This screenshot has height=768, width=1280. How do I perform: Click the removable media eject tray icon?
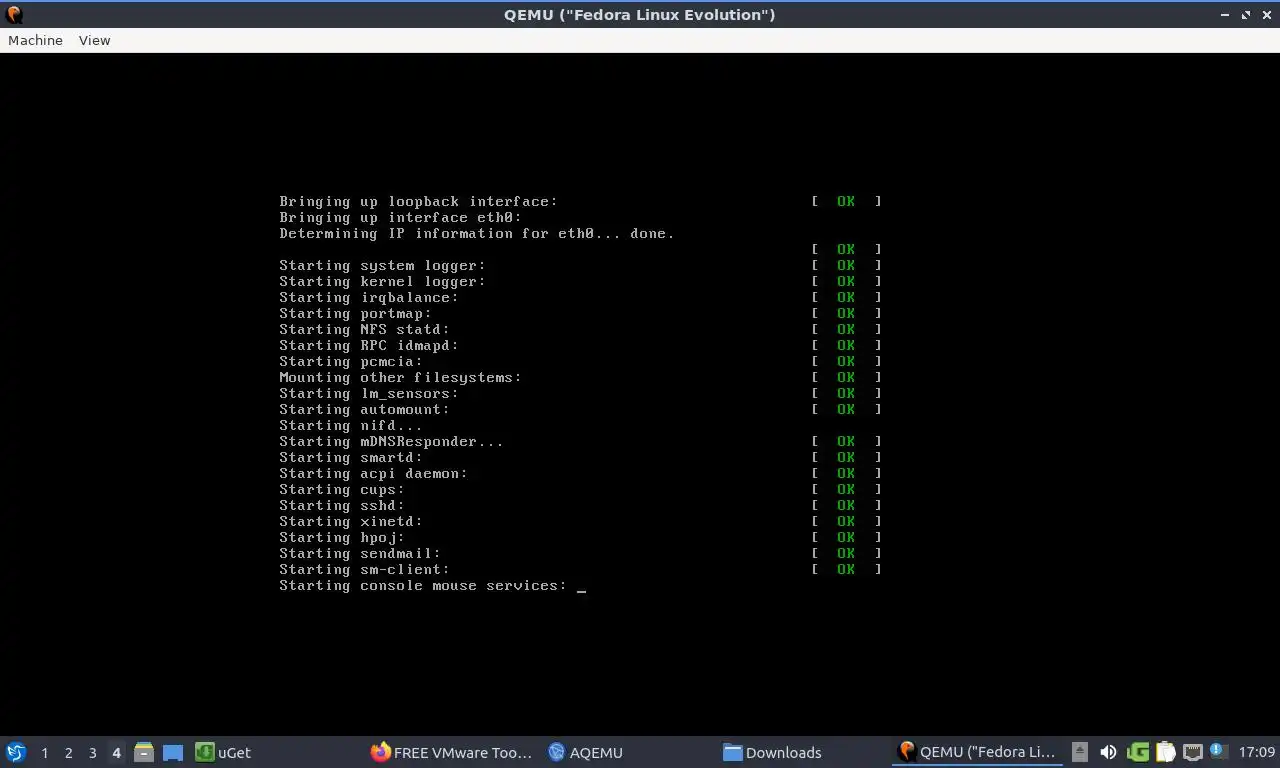1080,752
